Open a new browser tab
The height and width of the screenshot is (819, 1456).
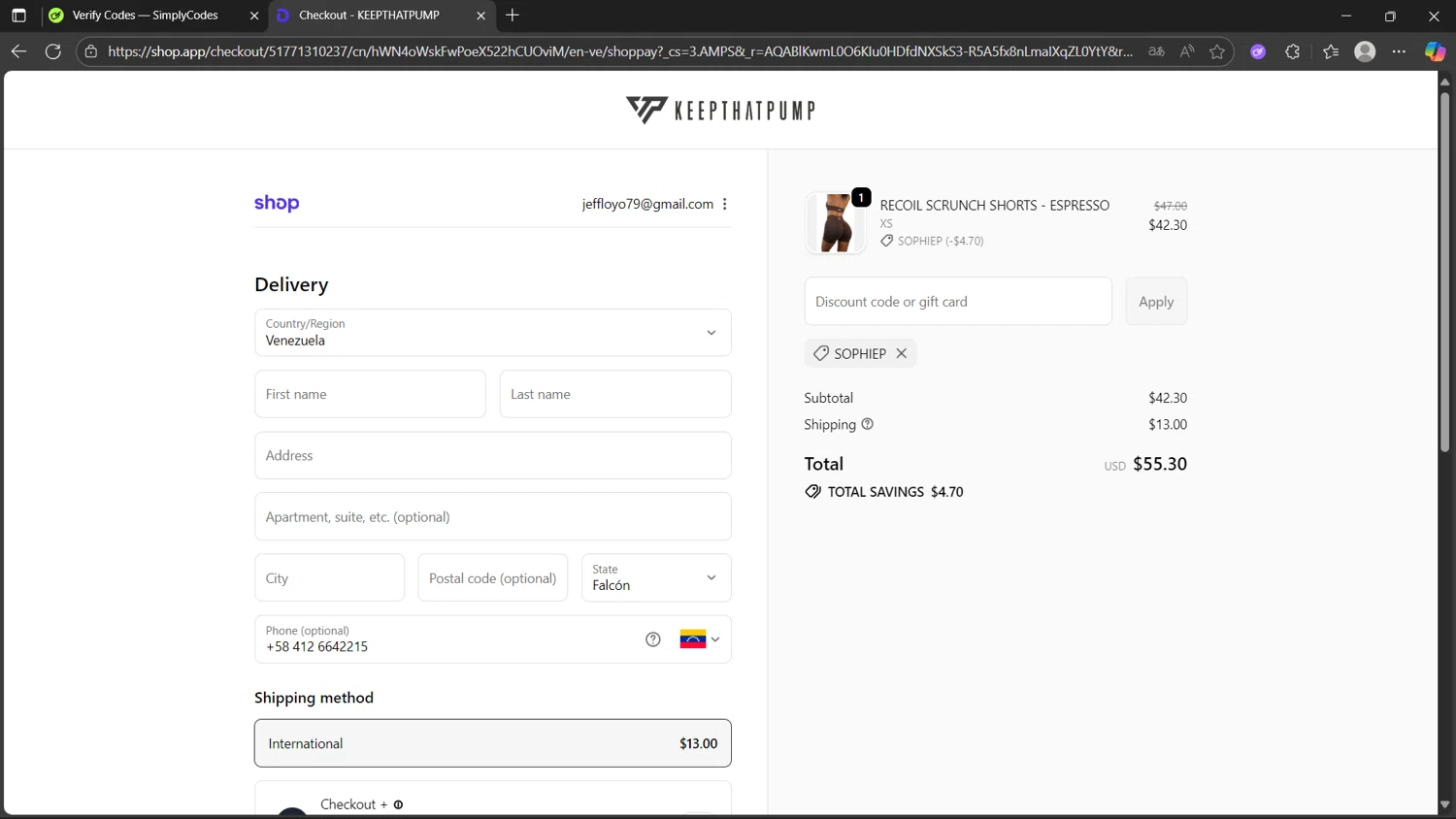point(513,16)
